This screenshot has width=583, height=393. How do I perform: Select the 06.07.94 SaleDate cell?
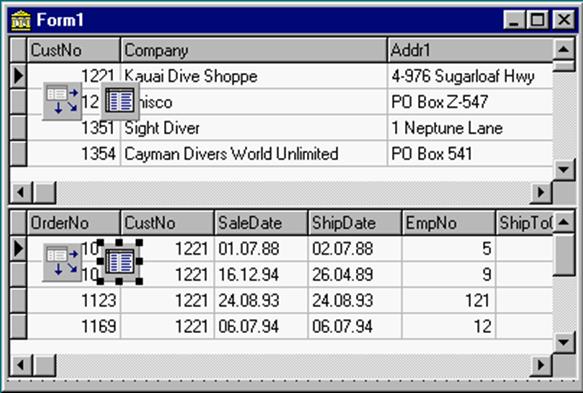pos(261,326)
